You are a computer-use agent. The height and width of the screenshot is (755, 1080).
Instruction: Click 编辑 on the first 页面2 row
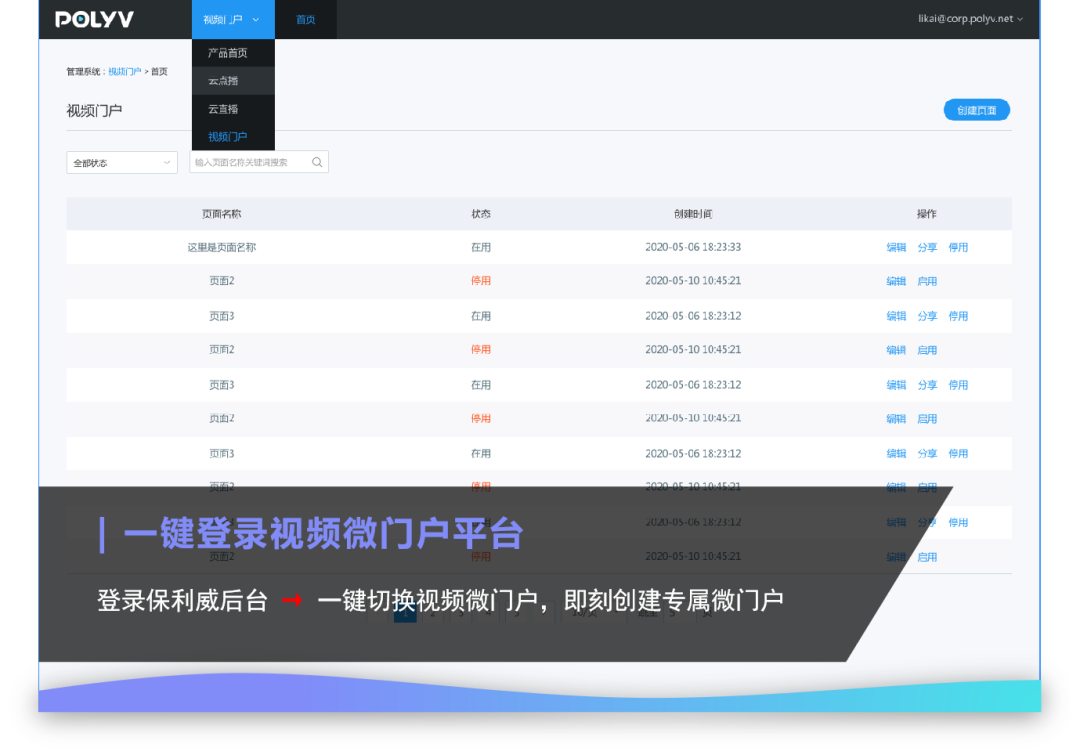point(896,281)
